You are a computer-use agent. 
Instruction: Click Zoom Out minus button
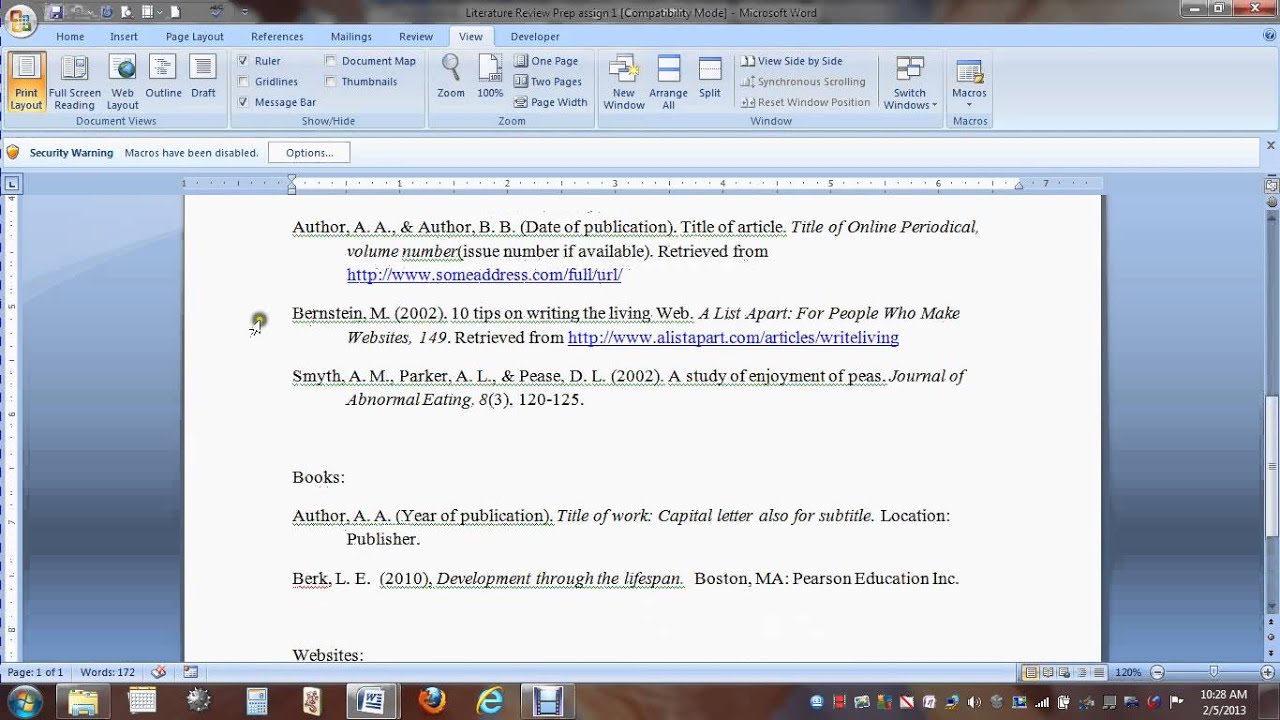[1157, 673]
